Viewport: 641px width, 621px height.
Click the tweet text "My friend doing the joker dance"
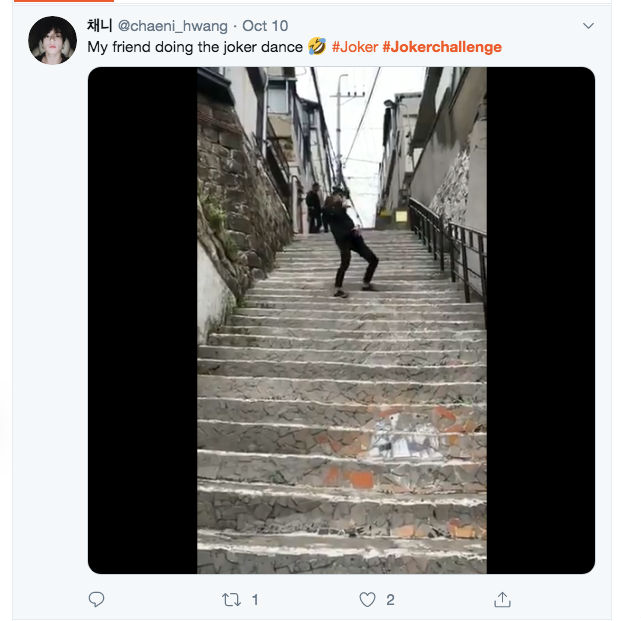pos(194,47)
